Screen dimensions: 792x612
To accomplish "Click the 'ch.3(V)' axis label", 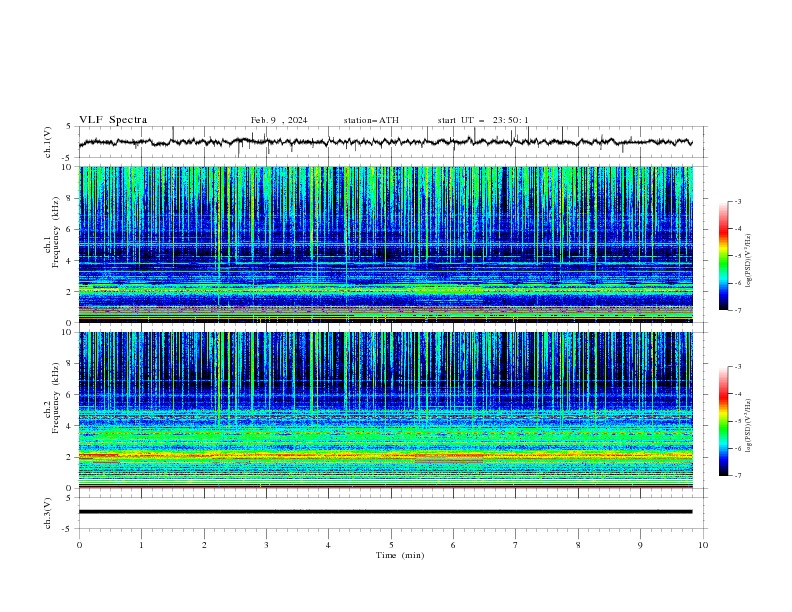I will (48, 513).
